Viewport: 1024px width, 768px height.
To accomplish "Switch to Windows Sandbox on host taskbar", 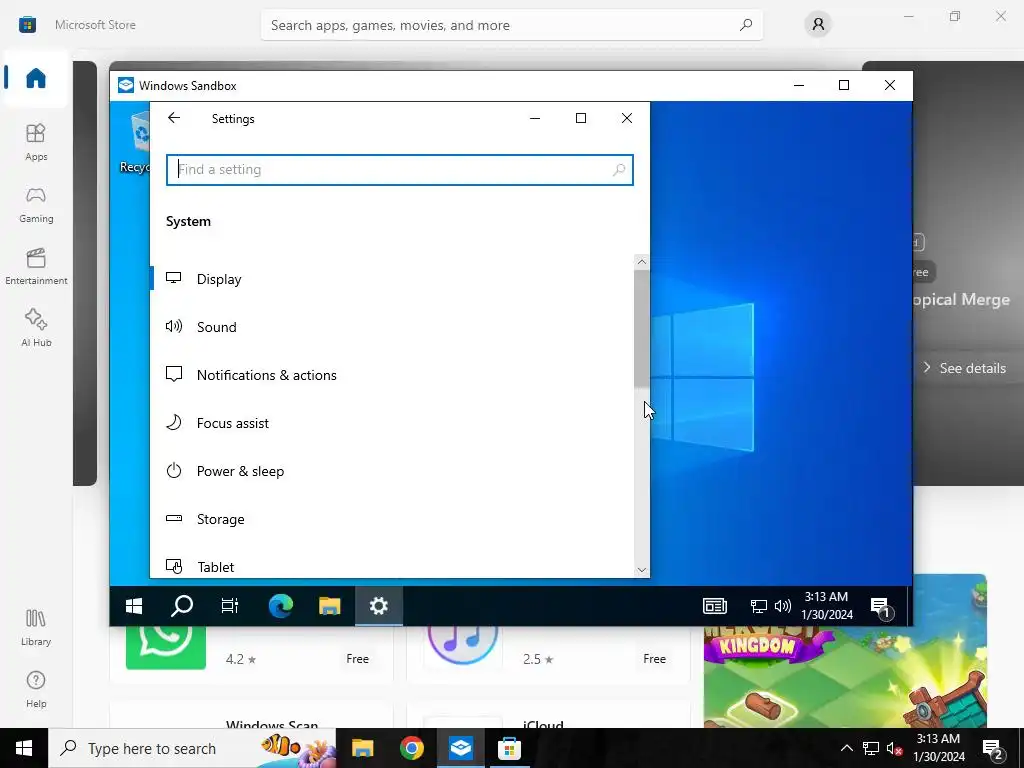I will point(460,748).
